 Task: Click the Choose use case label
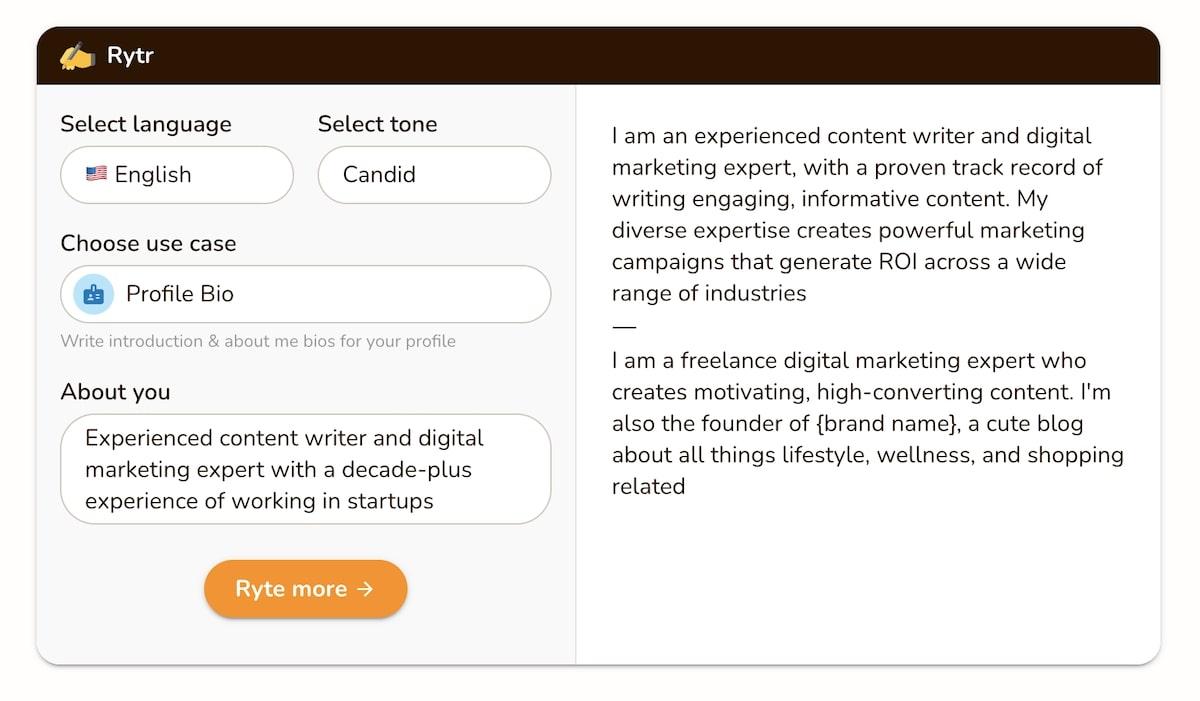148,244
